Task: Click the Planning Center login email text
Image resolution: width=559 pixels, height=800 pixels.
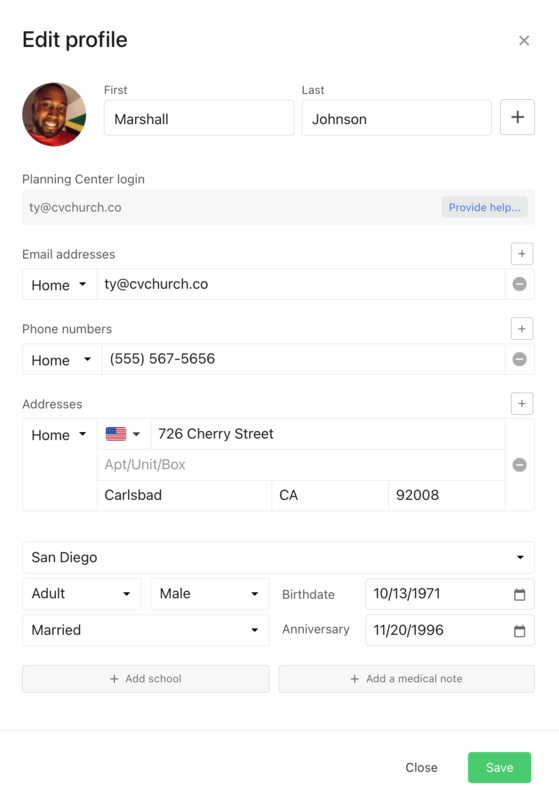Action: click(75, 208)
